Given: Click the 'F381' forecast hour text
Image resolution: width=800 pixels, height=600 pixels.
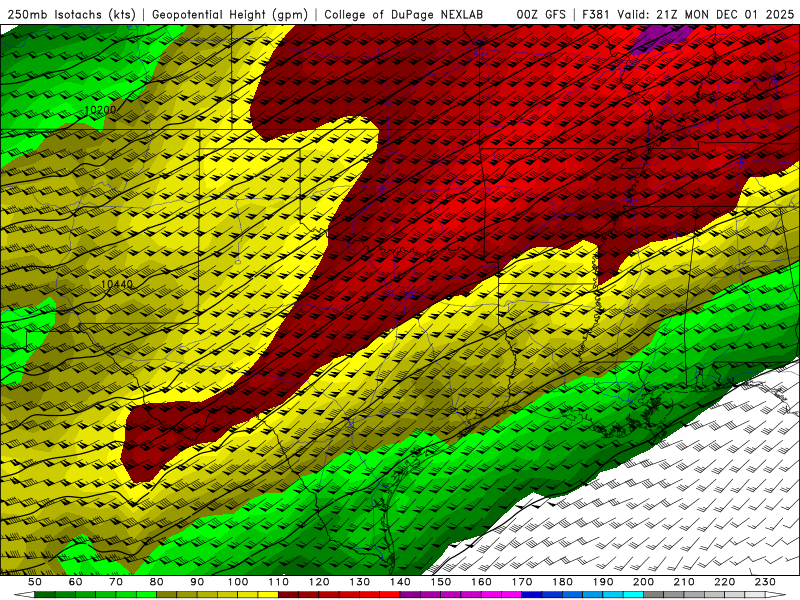Looking at the screenshot, I should (x=597, y=15).
